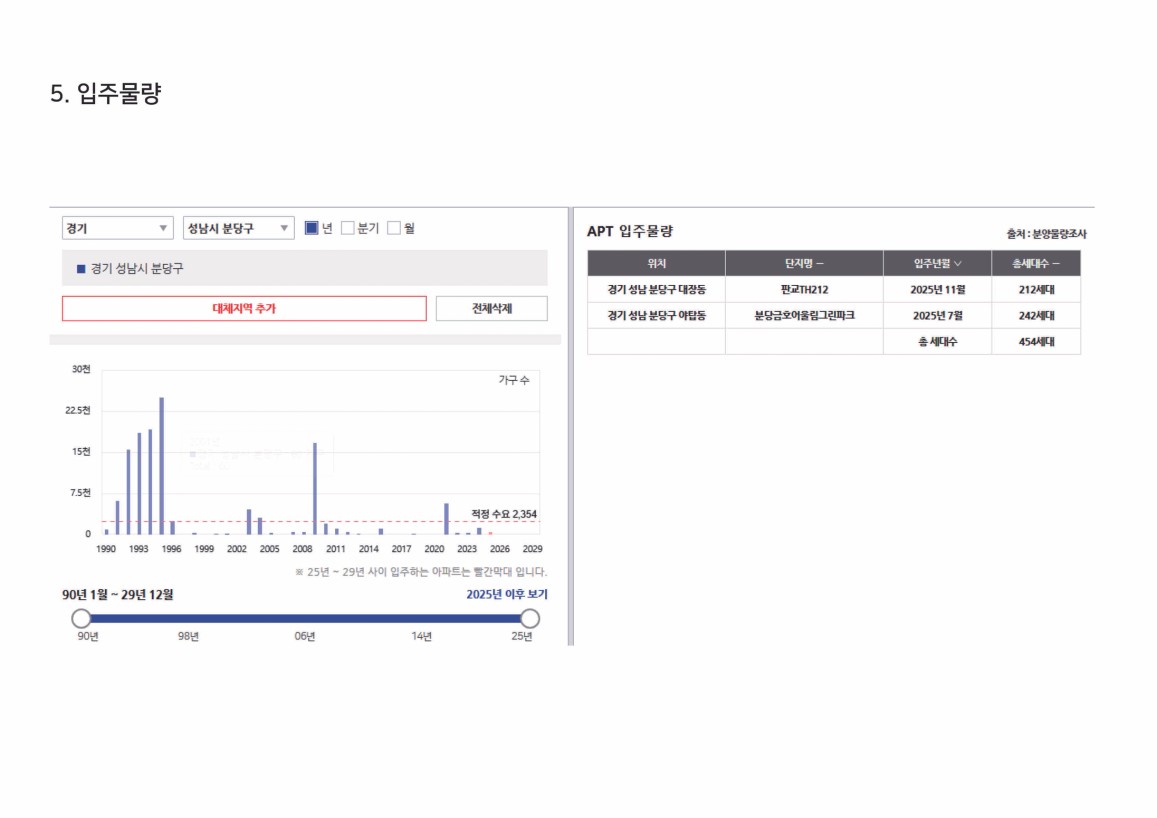
Task: Click the 98년 slider tick label
Action: [188, 636]
